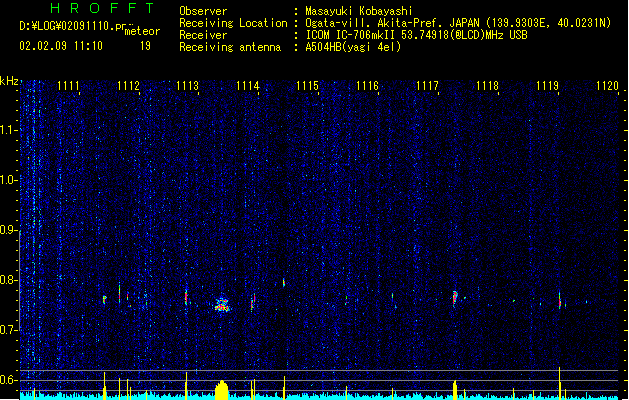Click antenna value A504HB(yagi 4el)
Image resolution: width=629 pixels, height=400 pixels.
[353, 47]
